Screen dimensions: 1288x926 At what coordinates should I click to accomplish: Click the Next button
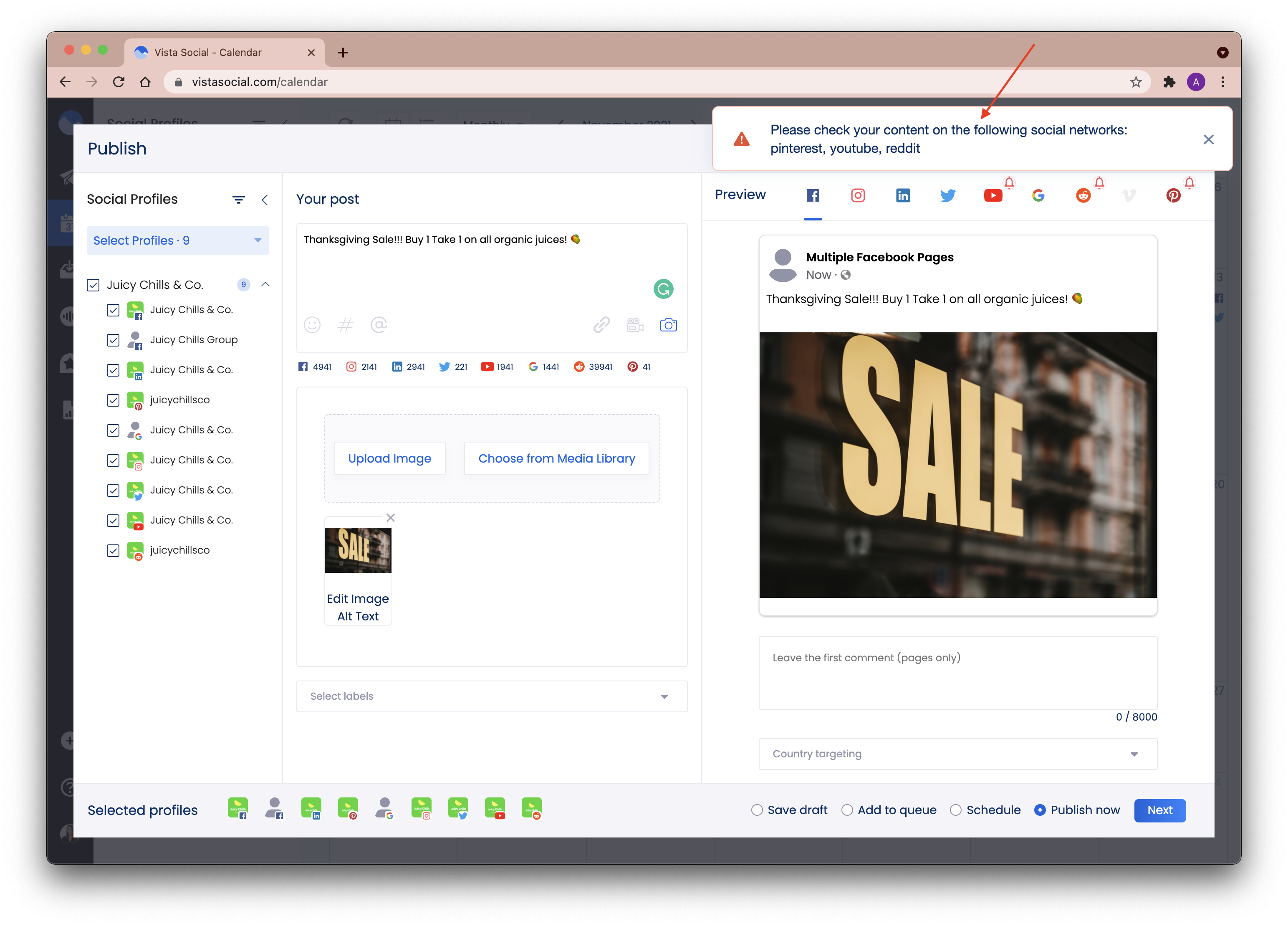click(1159, 810)
